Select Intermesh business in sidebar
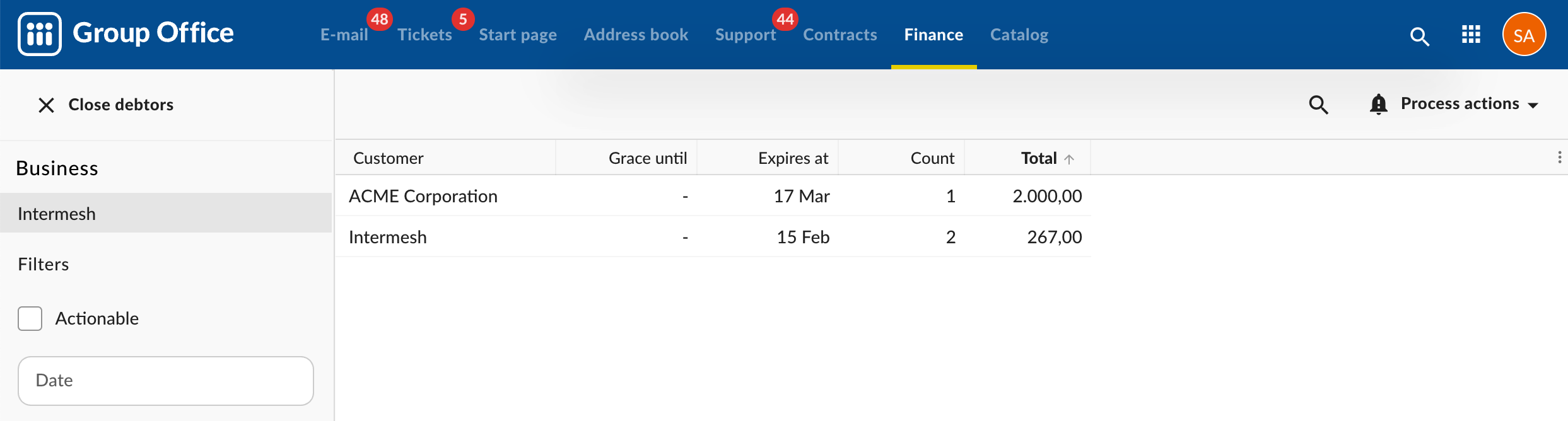 [x=166, y=213]
